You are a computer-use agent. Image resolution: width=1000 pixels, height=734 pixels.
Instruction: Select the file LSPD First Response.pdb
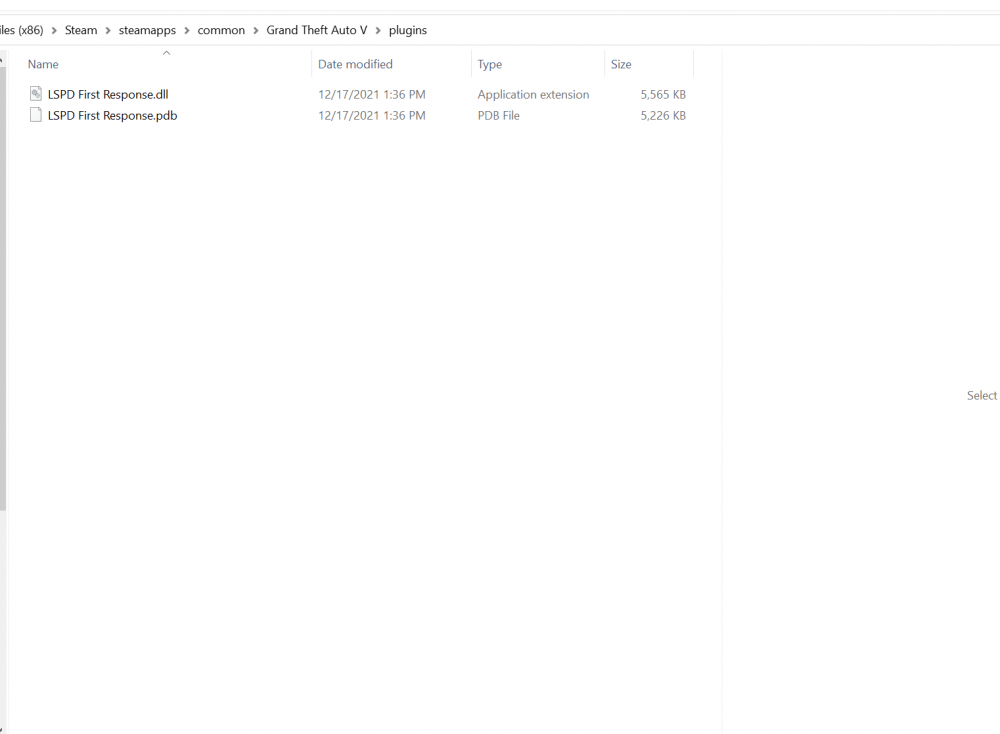113,115
